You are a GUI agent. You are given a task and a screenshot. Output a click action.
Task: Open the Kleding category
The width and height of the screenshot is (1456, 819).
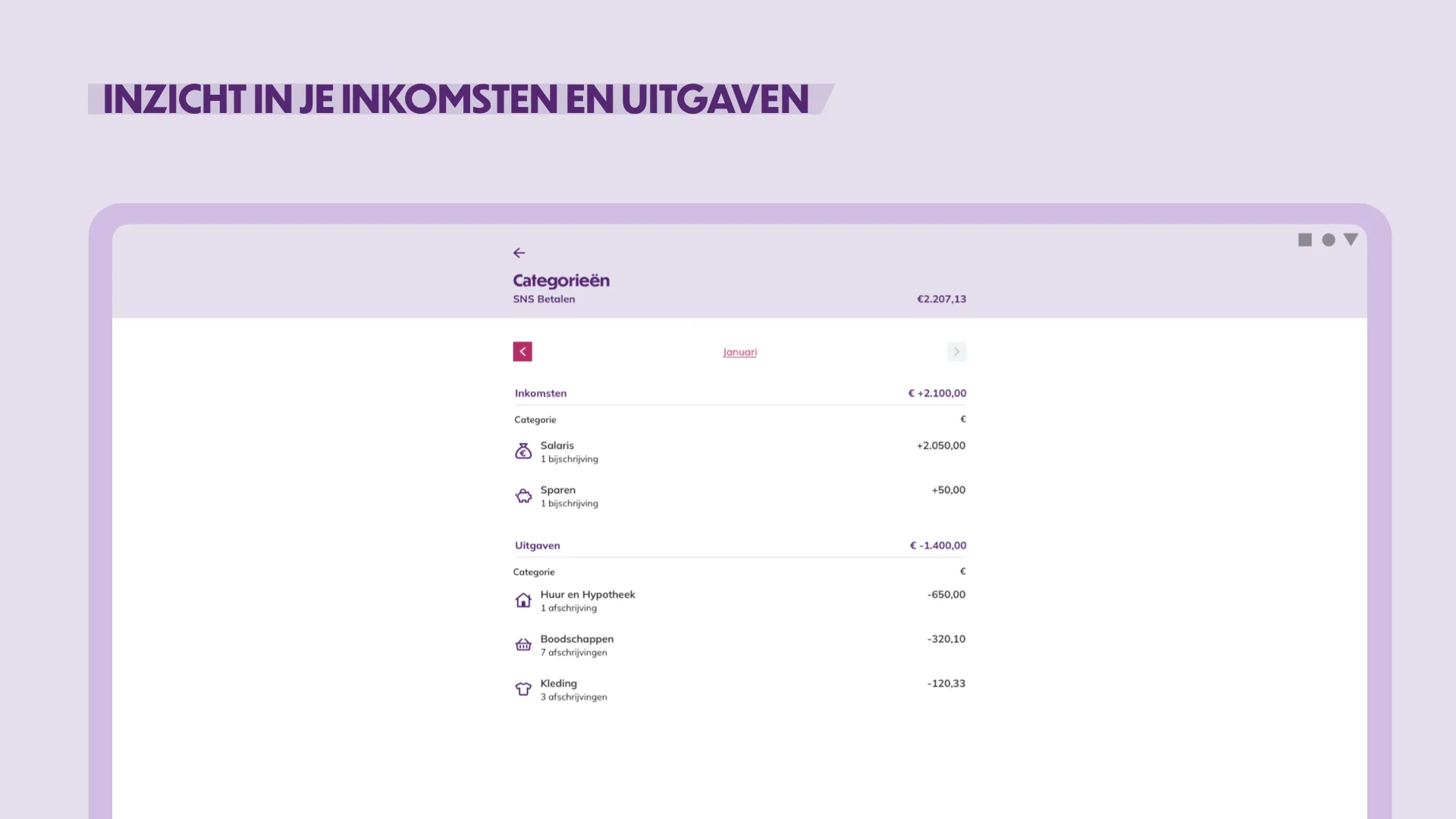[x=740, y=689]
